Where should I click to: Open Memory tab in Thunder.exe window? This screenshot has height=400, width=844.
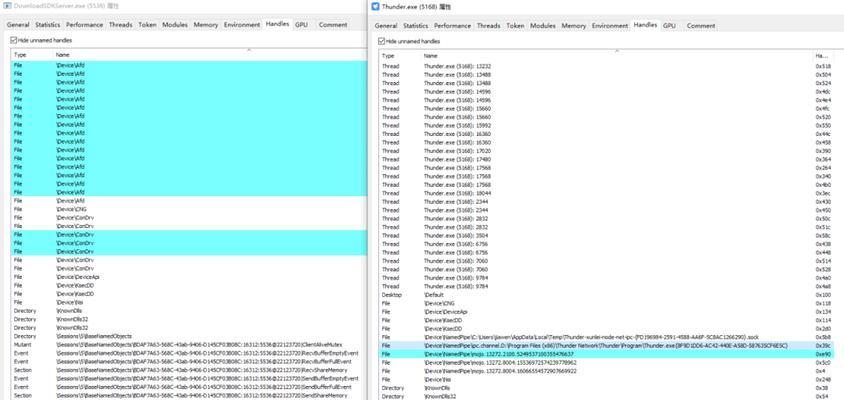click(x=574, y=26)
